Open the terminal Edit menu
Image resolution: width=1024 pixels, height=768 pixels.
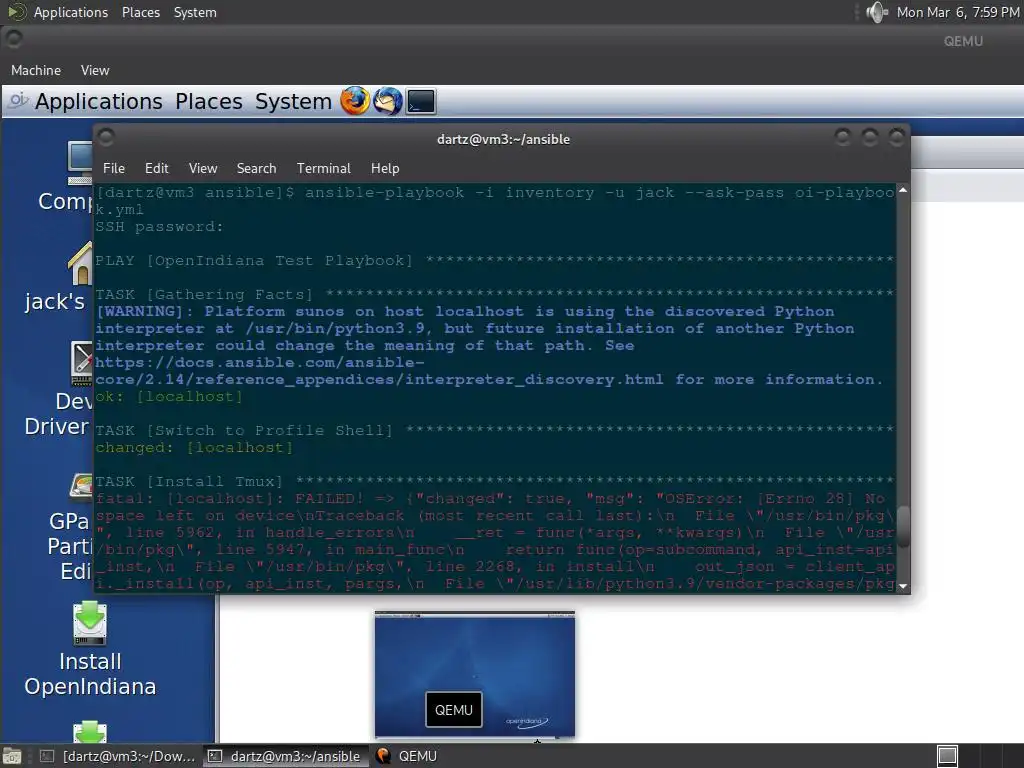tap(157, 168)
